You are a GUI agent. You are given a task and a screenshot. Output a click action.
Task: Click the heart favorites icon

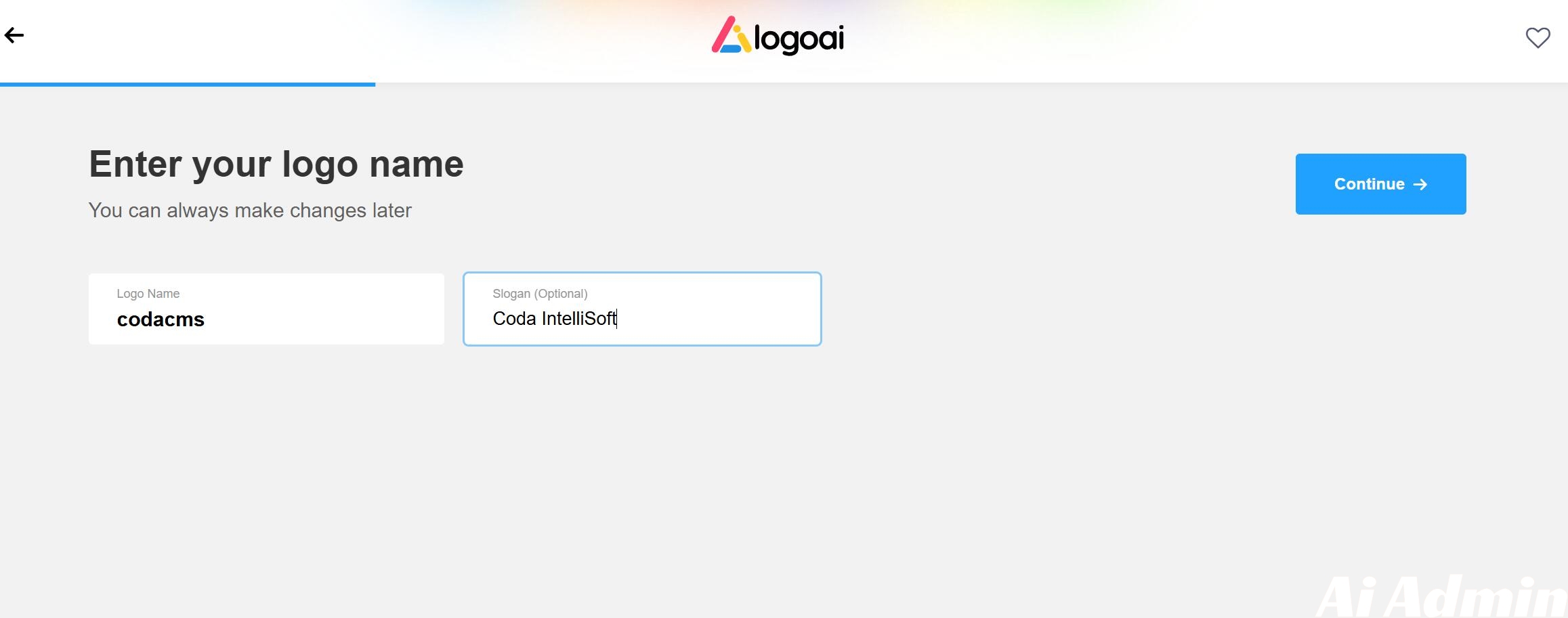coord(1538,38)
